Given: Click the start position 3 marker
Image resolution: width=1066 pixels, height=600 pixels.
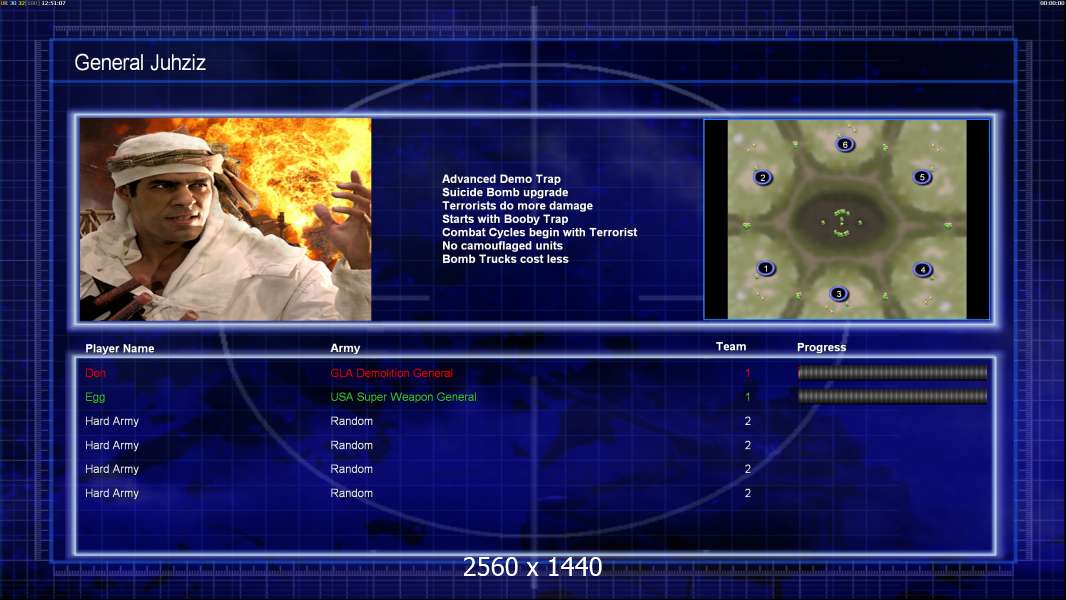Looking at the screenshot, I should click(839, 294).
